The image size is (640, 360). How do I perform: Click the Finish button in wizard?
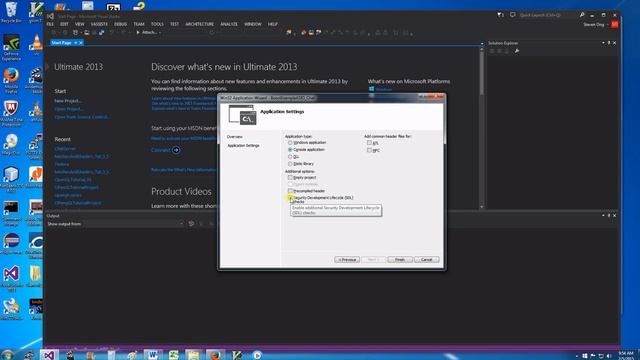tap(400, 260)
